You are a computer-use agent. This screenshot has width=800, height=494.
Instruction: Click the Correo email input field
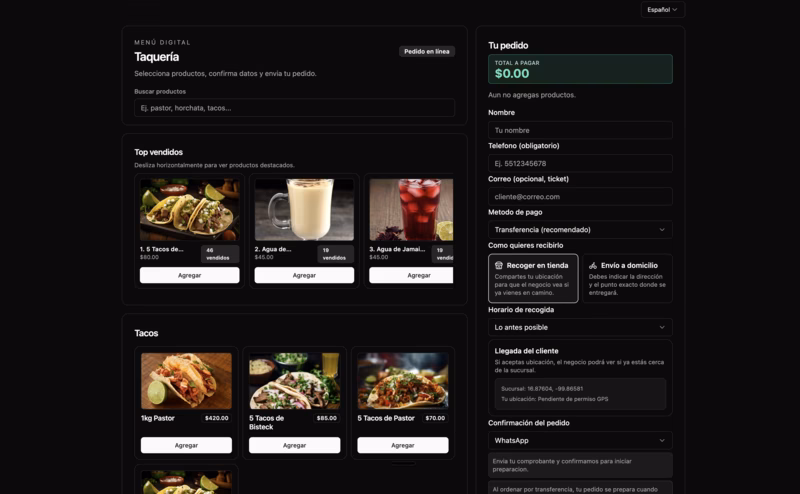tap(580, 196)
